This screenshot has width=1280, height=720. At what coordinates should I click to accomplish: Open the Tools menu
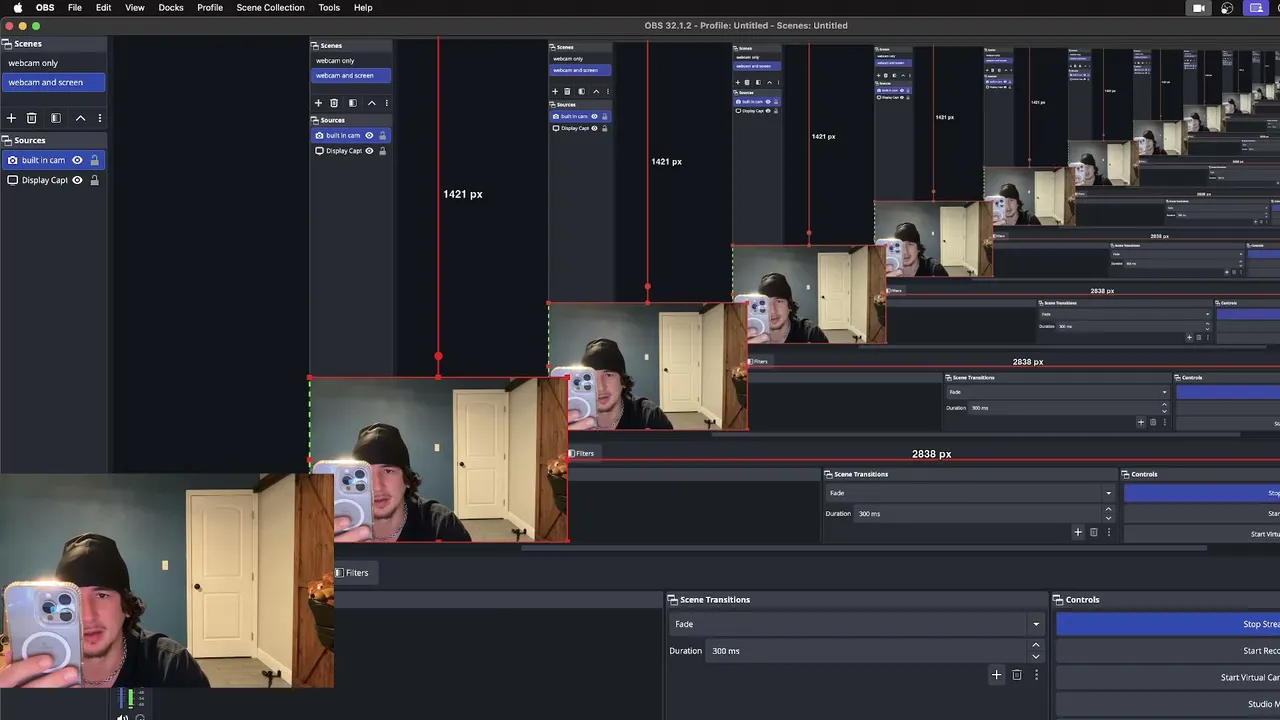(x=329, y=8)
